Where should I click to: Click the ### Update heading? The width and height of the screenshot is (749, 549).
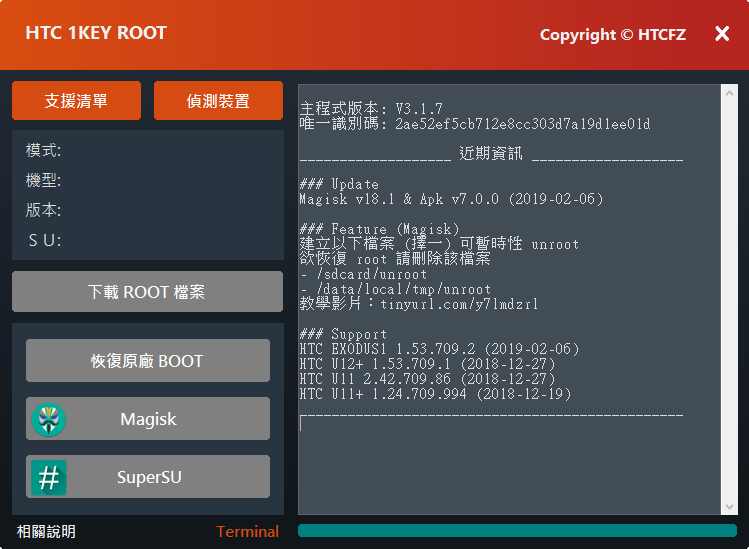339,184
